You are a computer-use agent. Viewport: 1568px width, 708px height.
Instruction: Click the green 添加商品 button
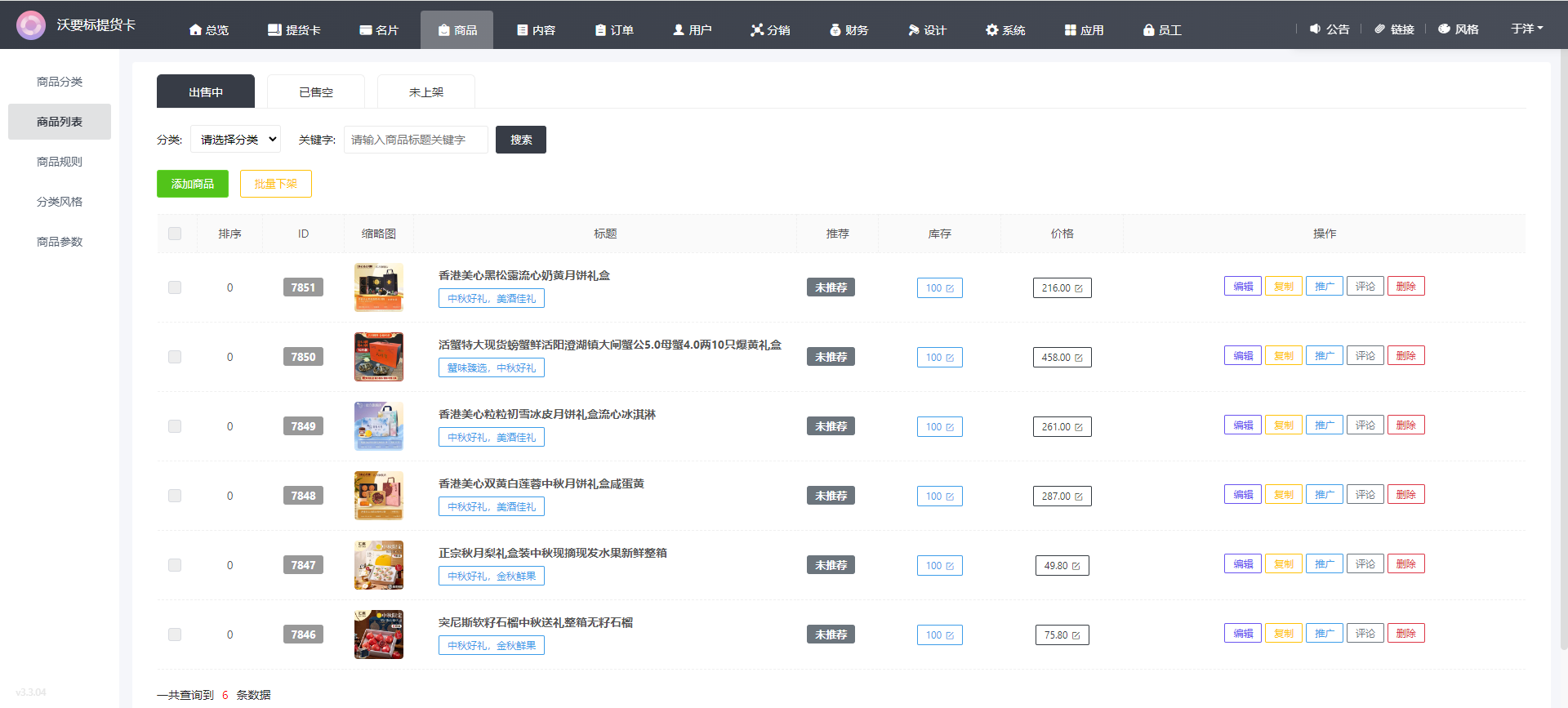(x=193, y=184)
